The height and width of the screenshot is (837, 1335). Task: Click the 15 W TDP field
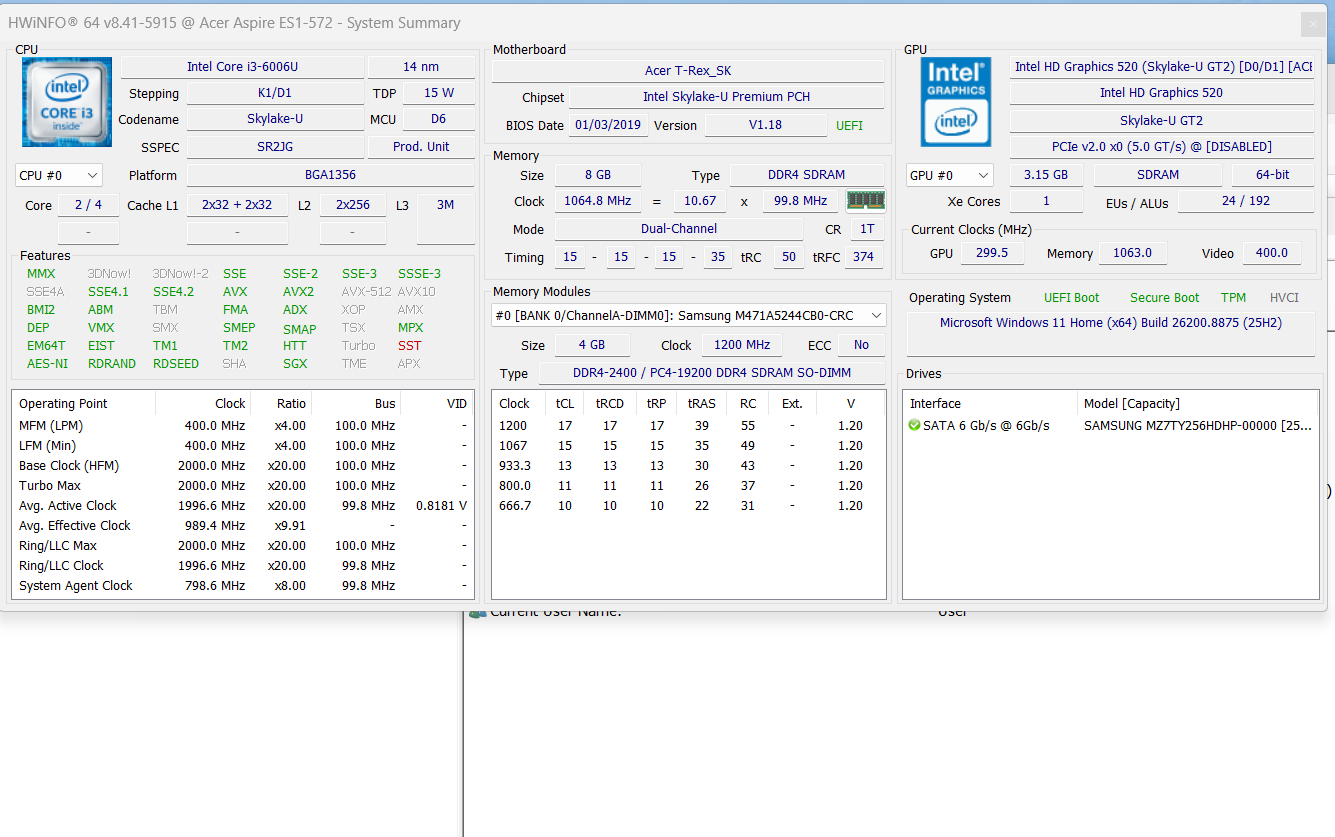pos(439,93)
